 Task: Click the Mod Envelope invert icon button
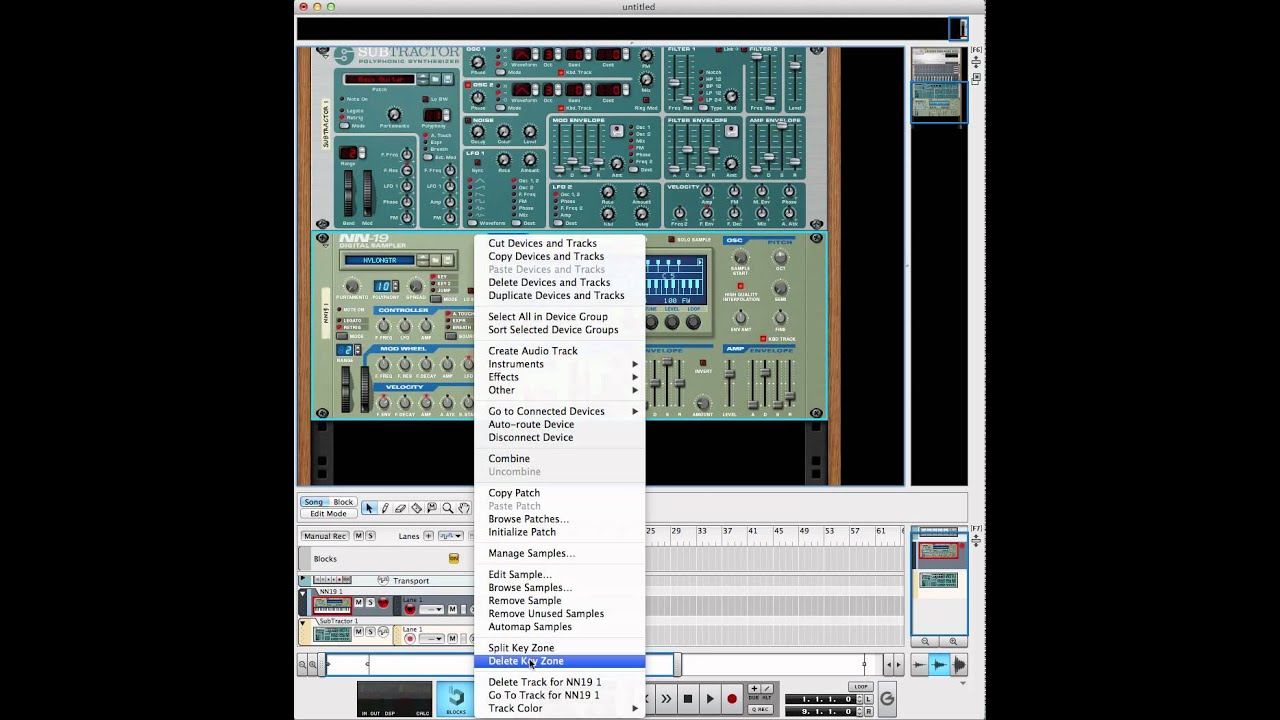(617, 130)
